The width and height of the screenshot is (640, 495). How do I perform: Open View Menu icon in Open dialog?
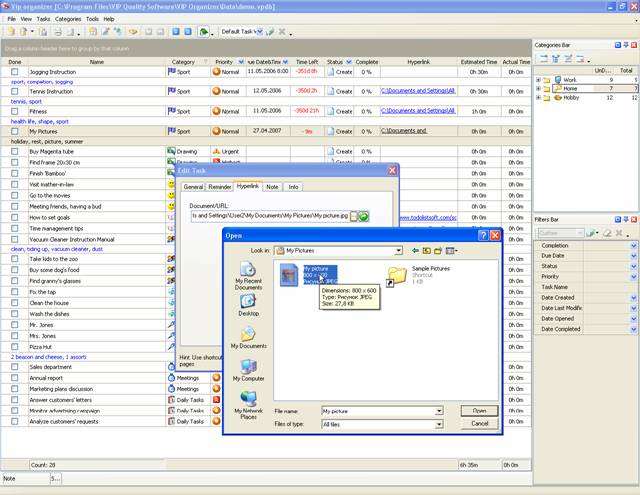451,250
